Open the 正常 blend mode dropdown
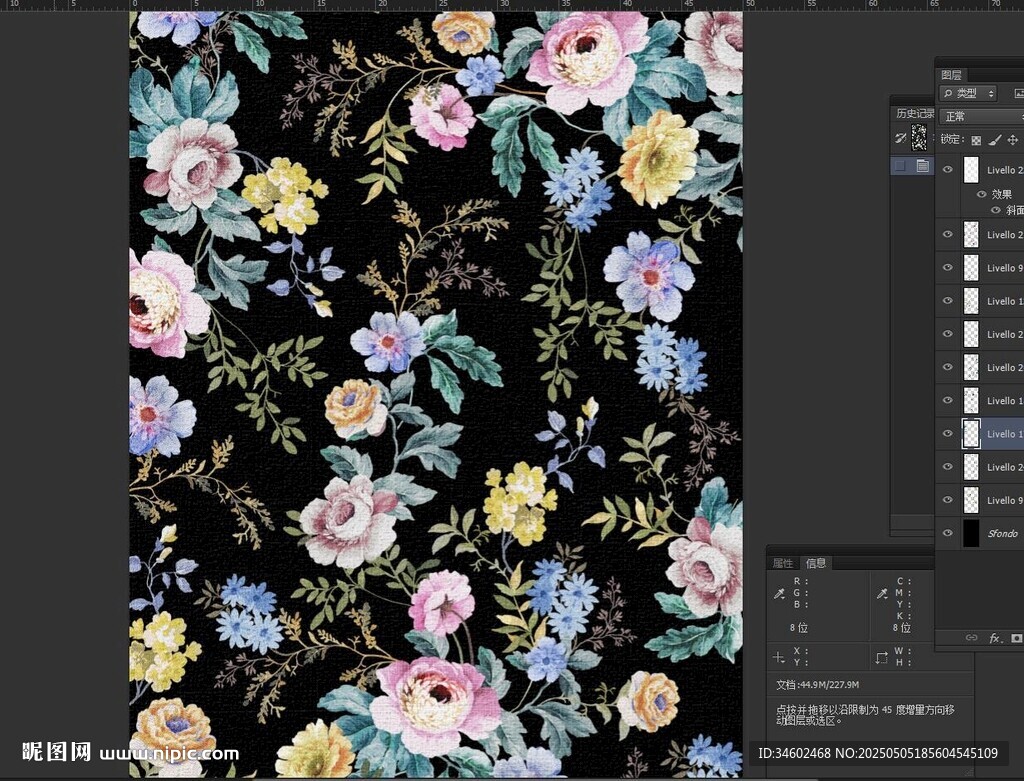Viewport: 1024px width, 781px height. pyautogui.click(x=982, y=116)
